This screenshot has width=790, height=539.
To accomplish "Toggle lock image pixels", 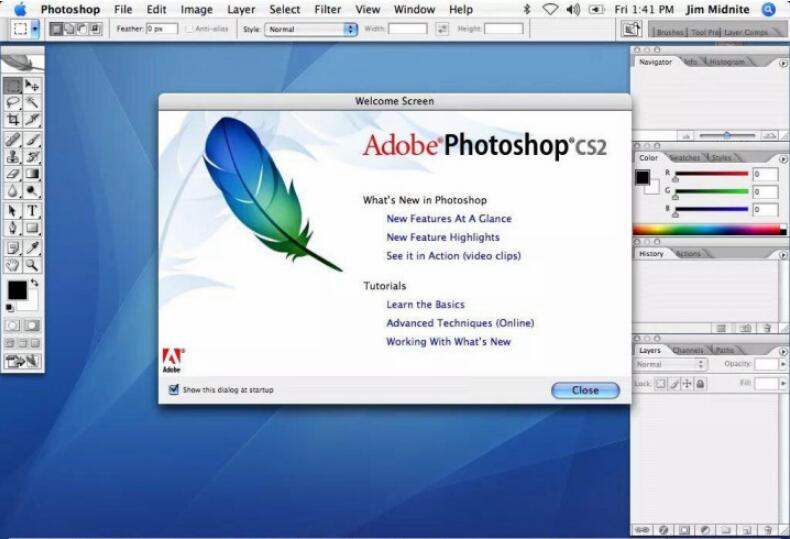I will 674,384.
